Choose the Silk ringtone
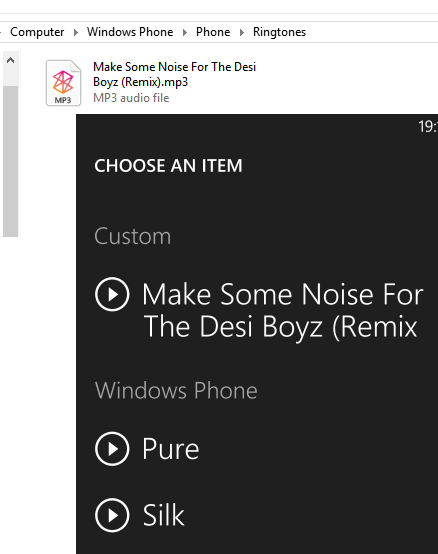438x554 pixels. point(163,515)
